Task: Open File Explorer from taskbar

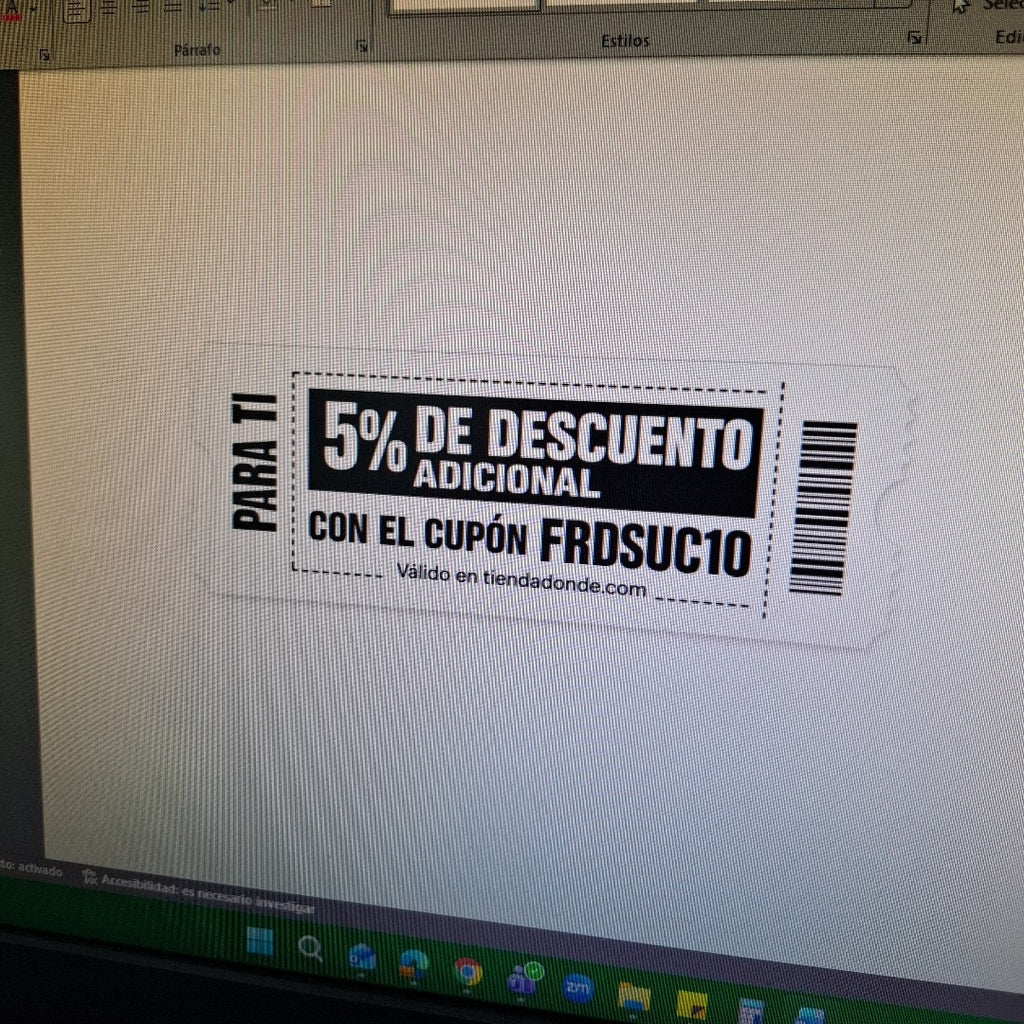Action: (633, 997)
